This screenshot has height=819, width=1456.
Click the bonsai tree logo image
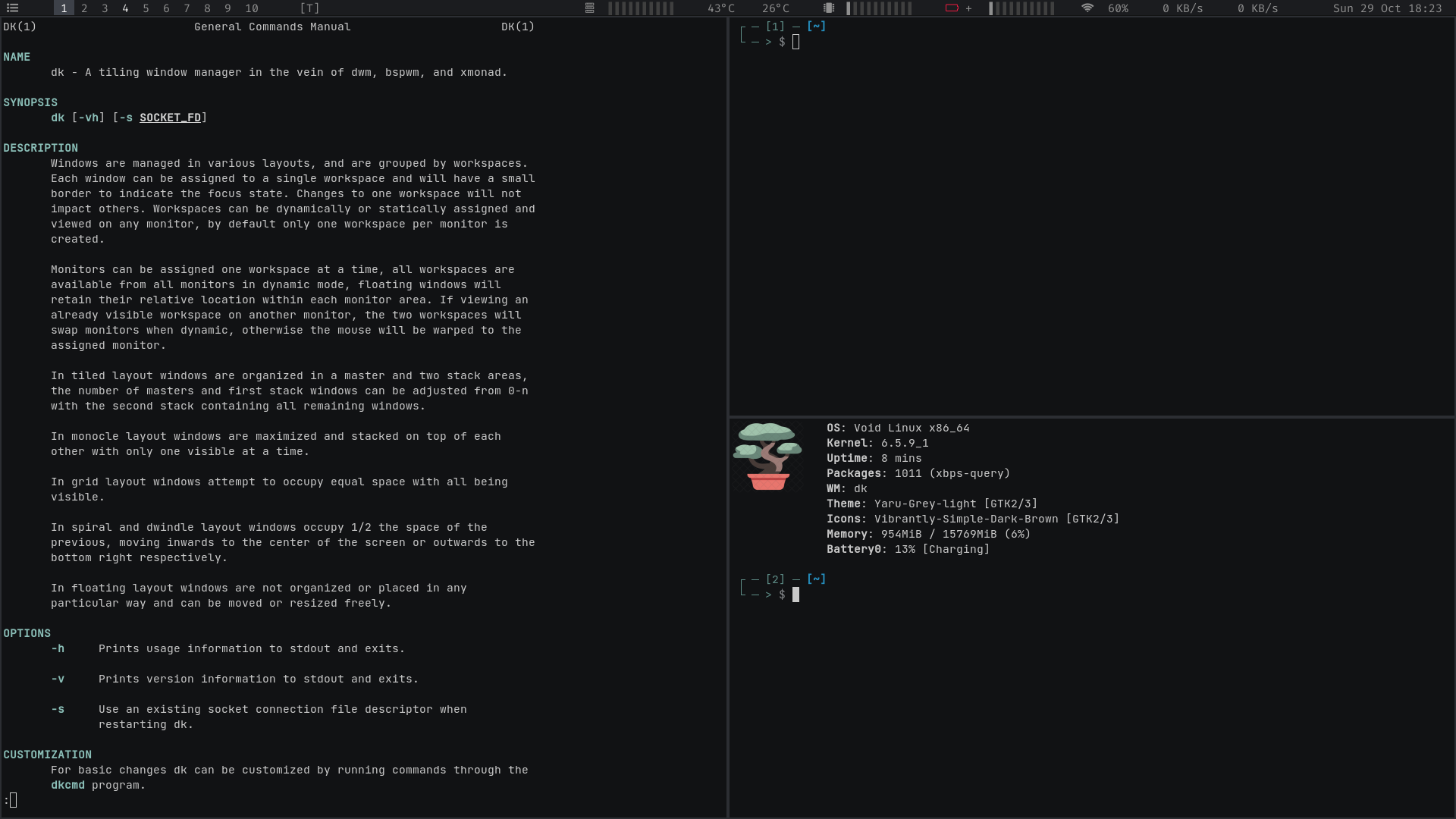tap(767, 457)
